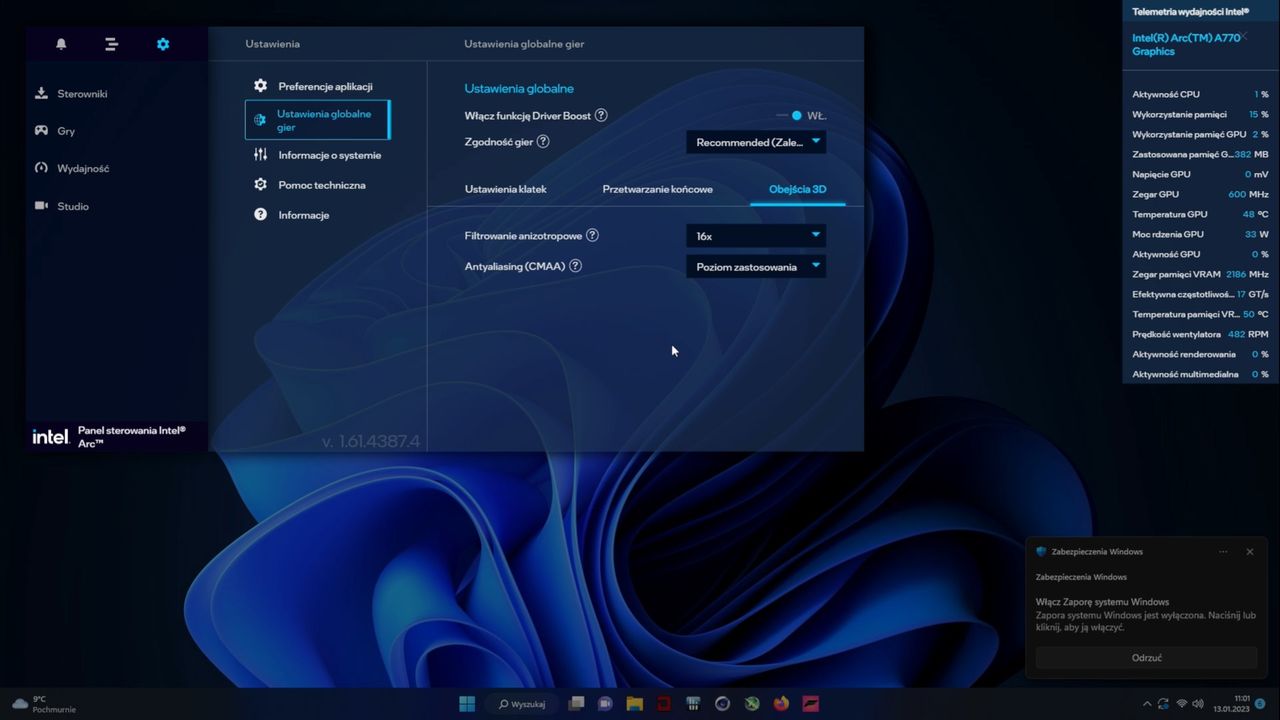
Task: Open anisotropic filtering 16x dropdown
Action: point(756,236)
